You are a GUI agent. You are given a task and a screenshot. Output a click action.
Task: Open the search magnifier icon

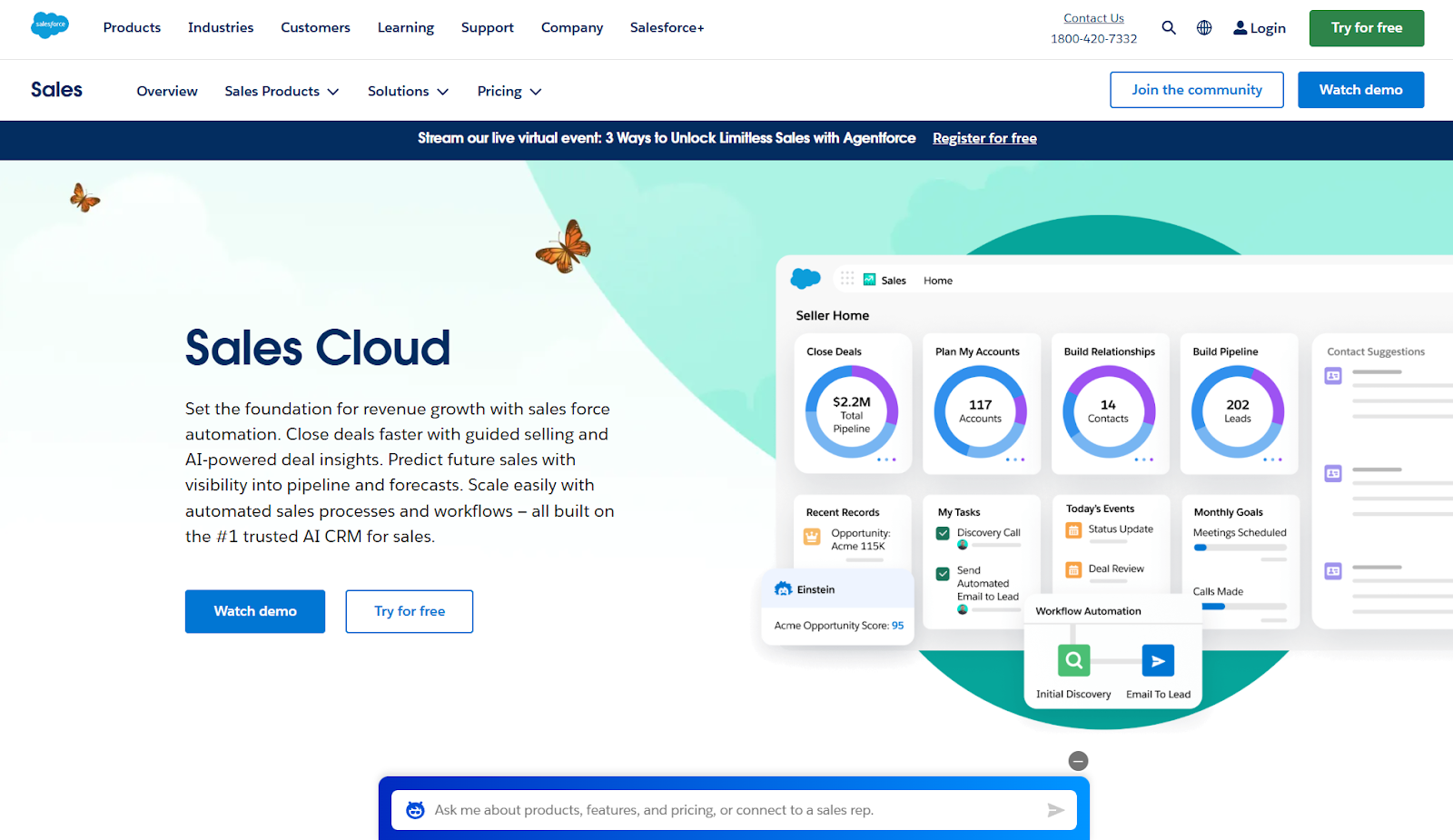tap(1169, 28)
